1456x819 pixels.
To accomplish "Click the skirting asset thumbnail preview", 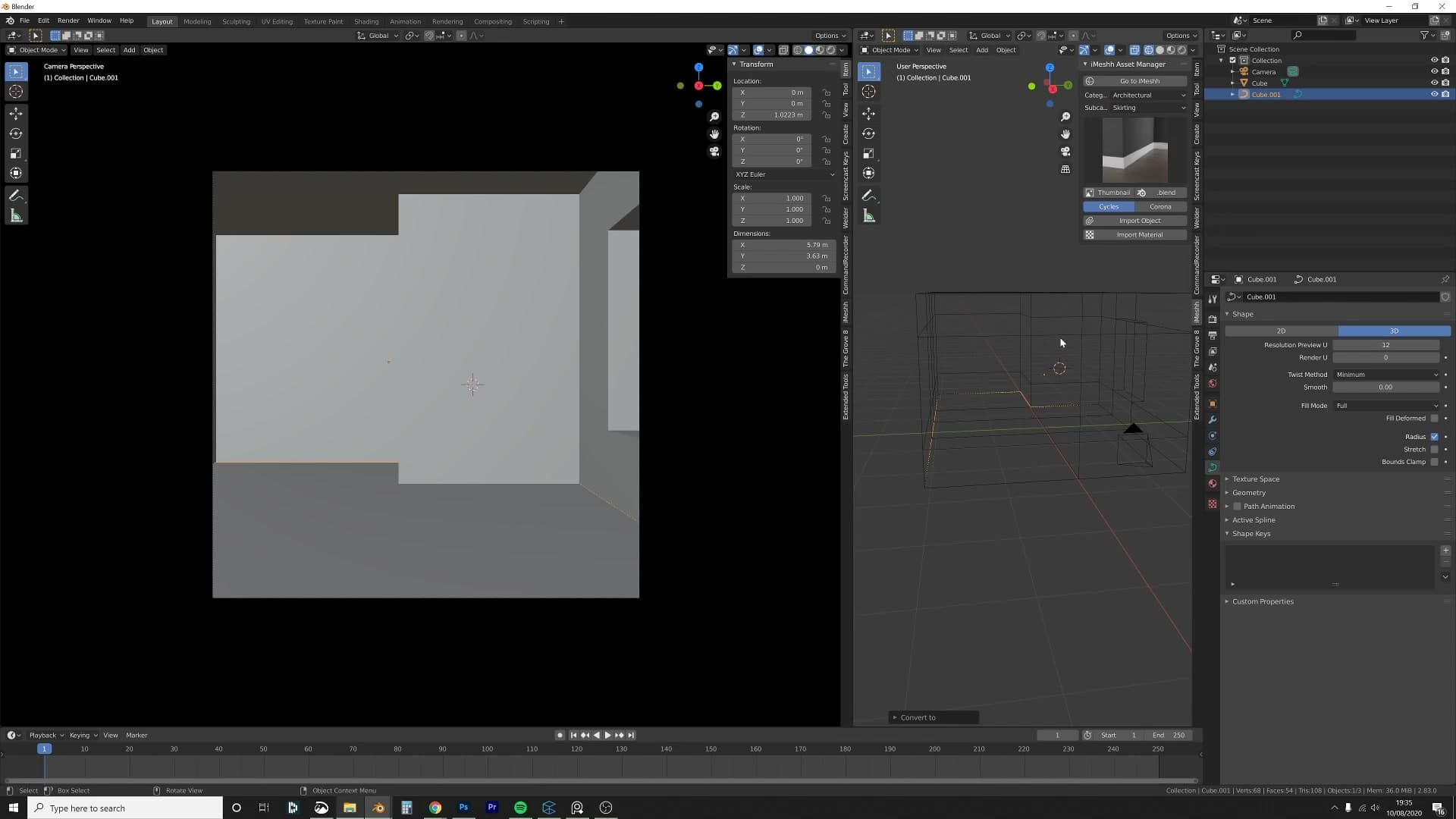I will 1135,150.
